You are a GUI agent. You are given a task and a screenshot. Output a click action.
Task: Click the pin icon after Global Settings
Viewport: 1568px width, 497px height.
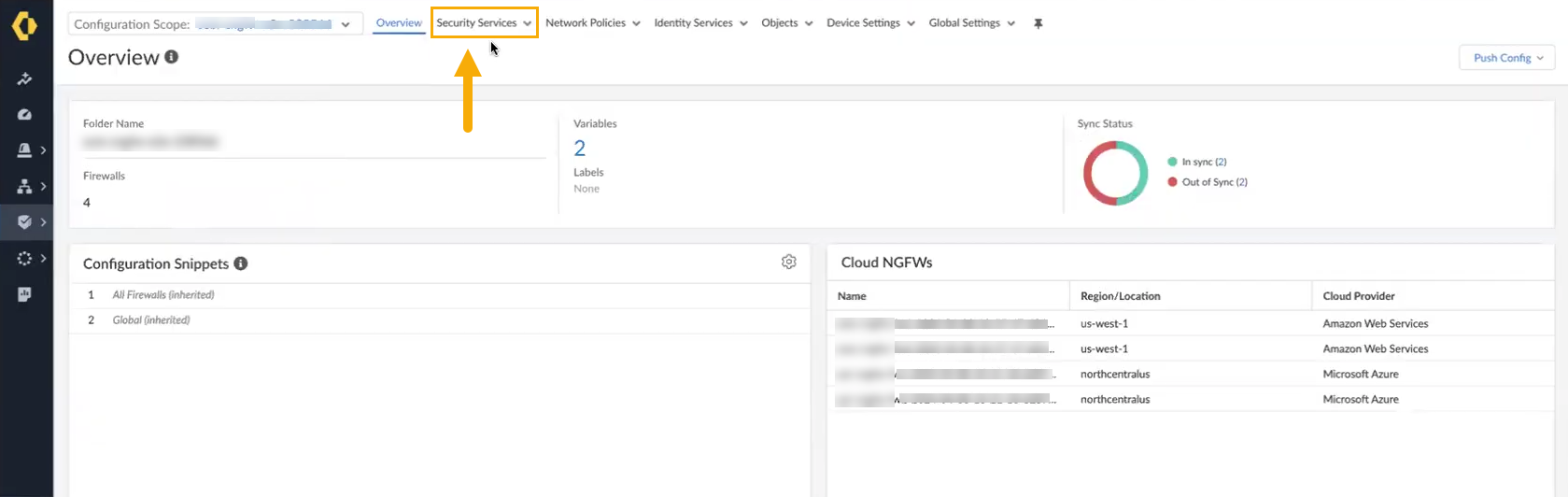coord(1038,23)
